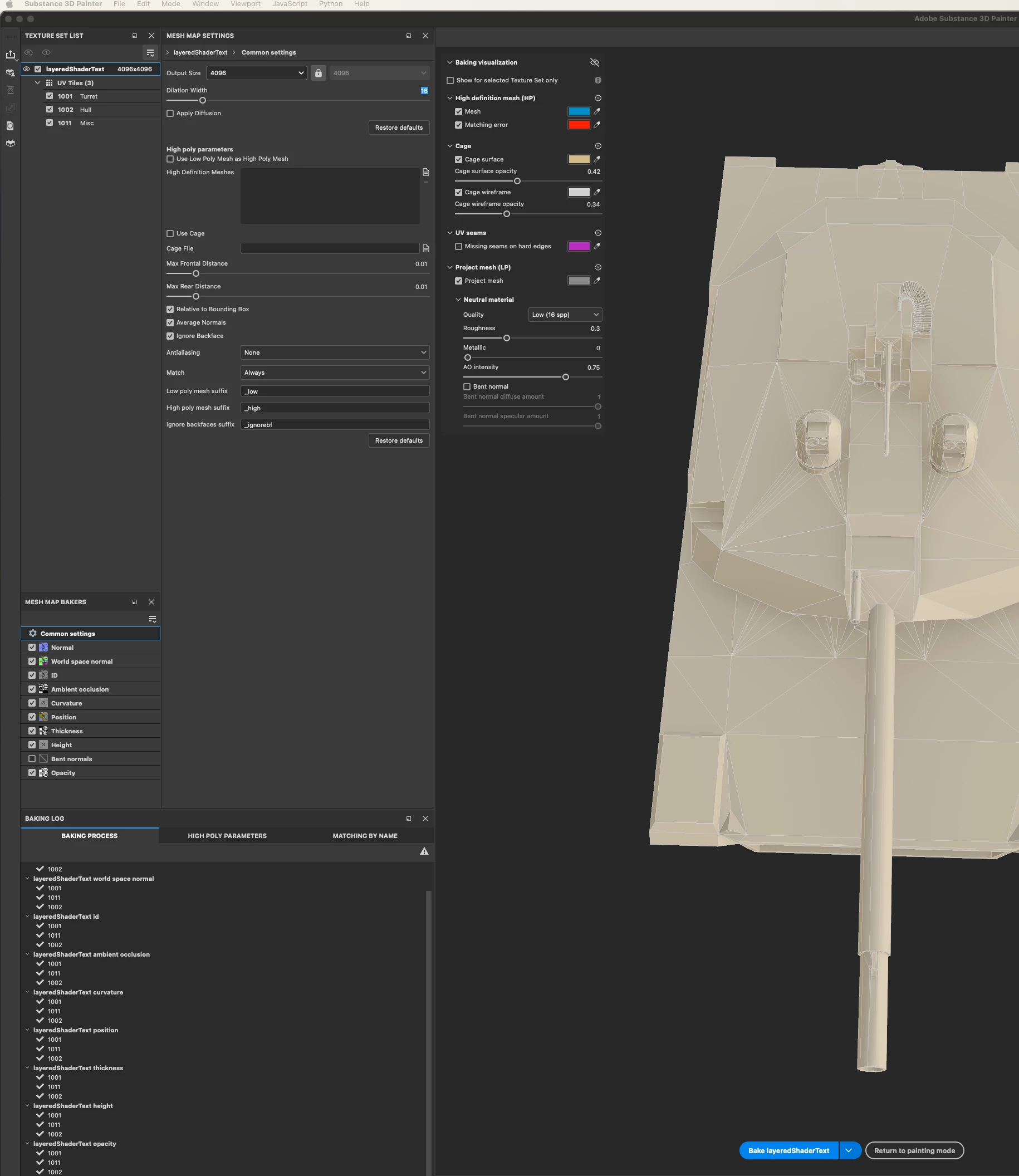Screen dimensions: 1019x1176
Task: Undock the Baking Log panel
Action: 408,819
